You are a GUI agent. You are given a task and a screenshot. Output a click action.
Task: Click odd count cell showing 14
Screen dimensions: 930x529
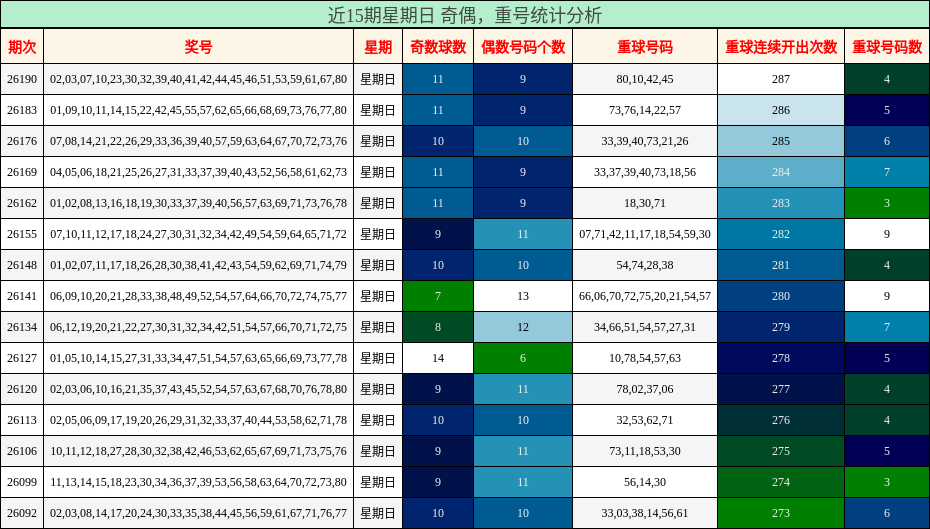pyautogui.click(x=438, y=358)
